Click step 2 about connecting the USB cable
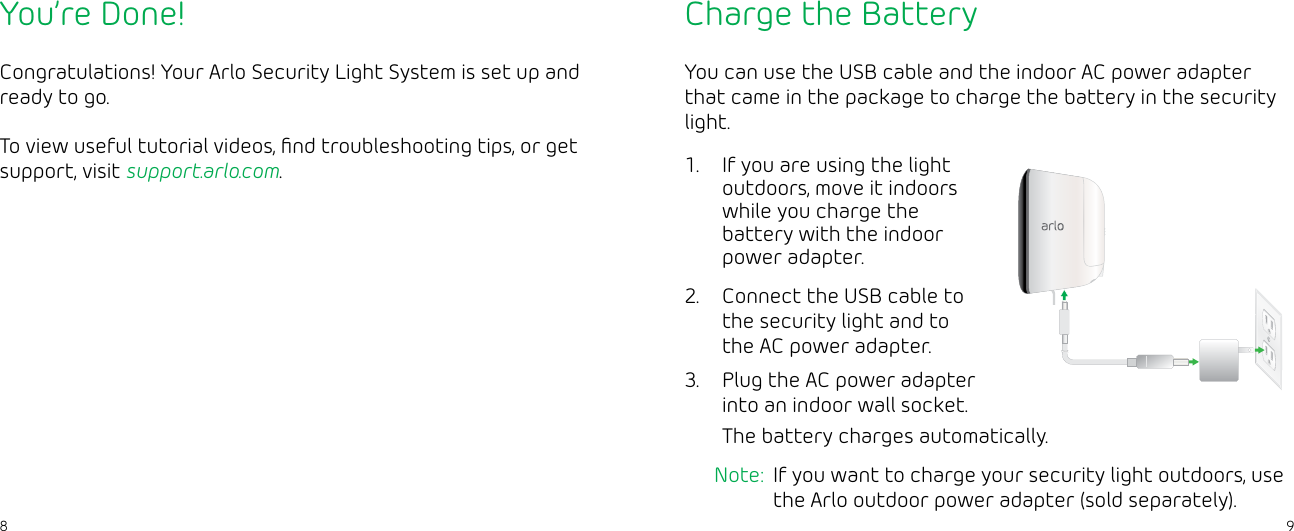The image size is (1294, 531). click(842, 321)
